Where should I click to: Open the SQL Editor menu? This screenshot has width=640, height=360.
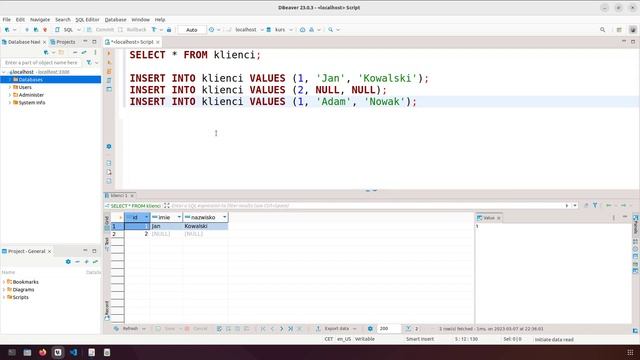coord(87,20)
